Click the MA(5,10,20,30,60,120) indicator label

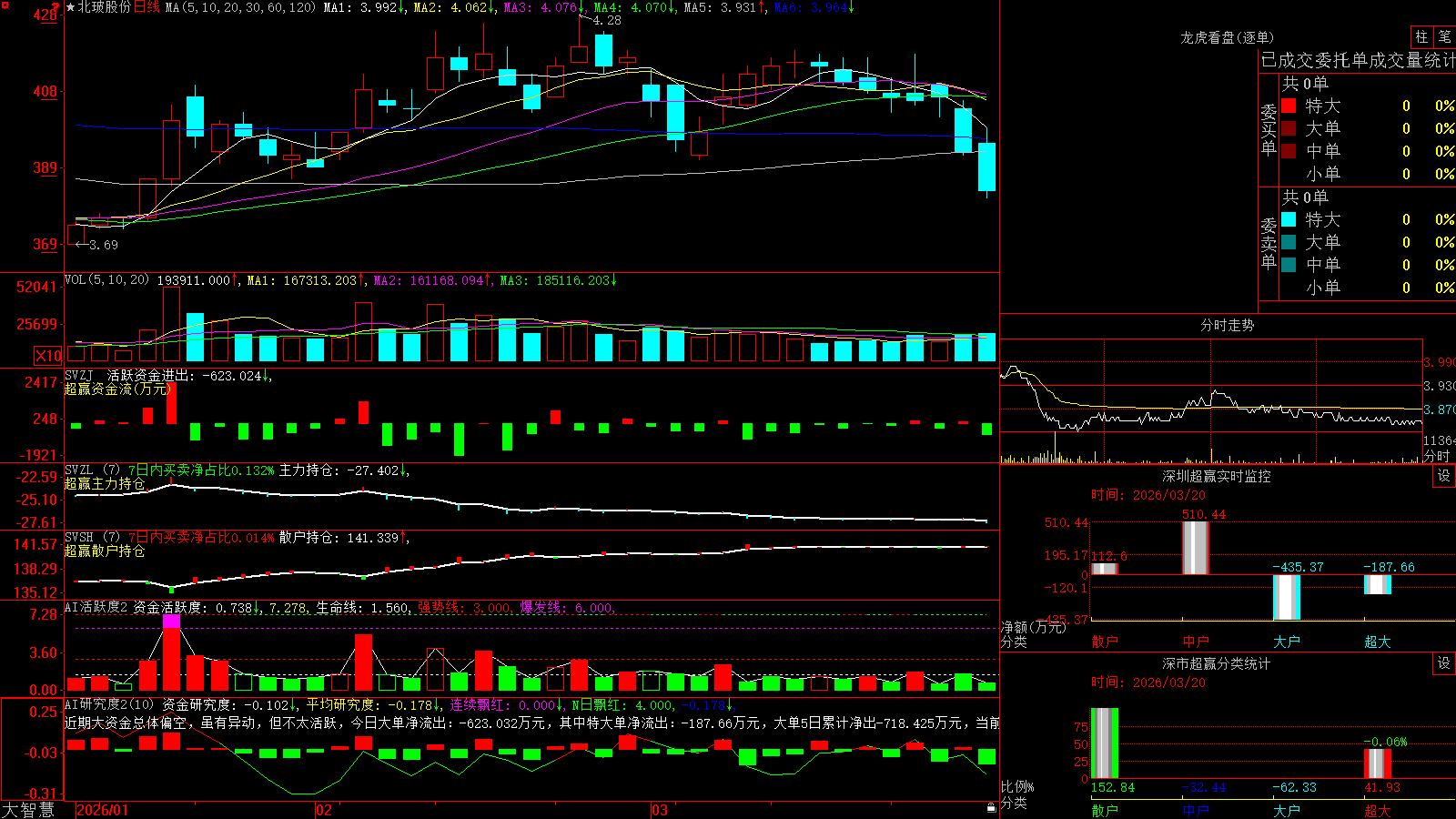click(240, 7)
